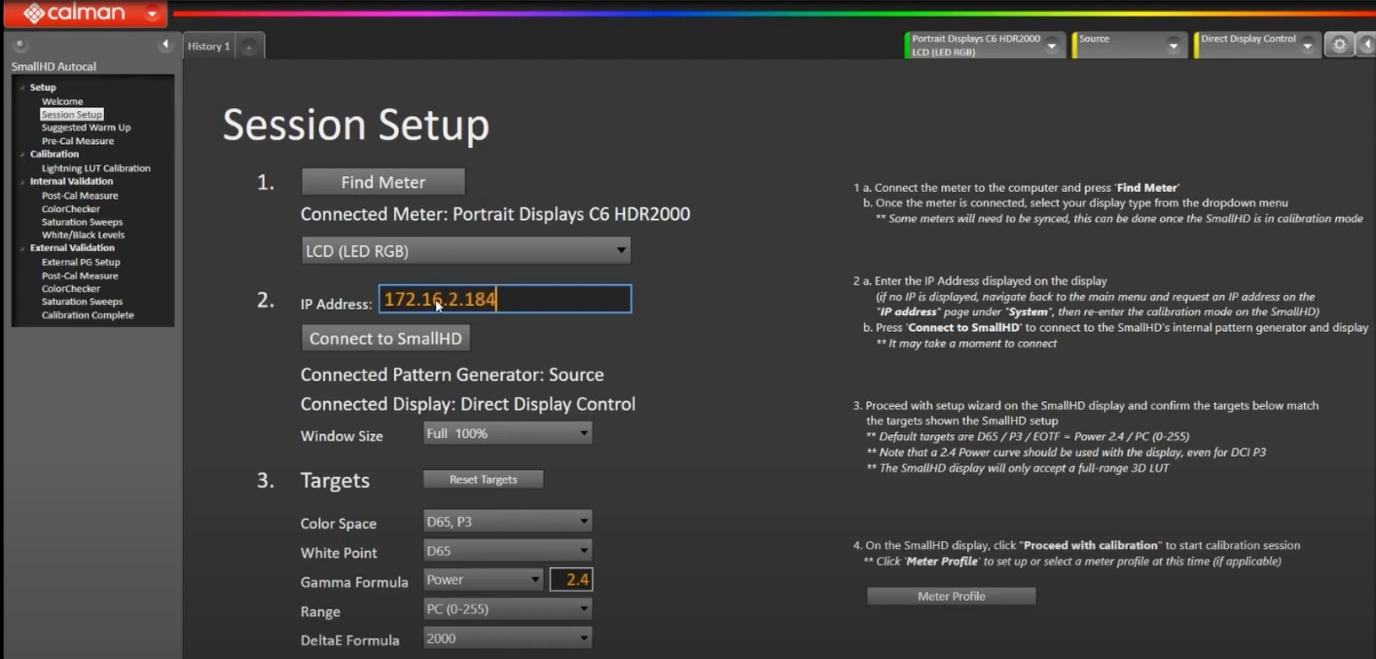Image resolution: width=1376 pixels, height=659 pixels.
Task: Click the gamma value 2.4 field
Action: point(571,579)
